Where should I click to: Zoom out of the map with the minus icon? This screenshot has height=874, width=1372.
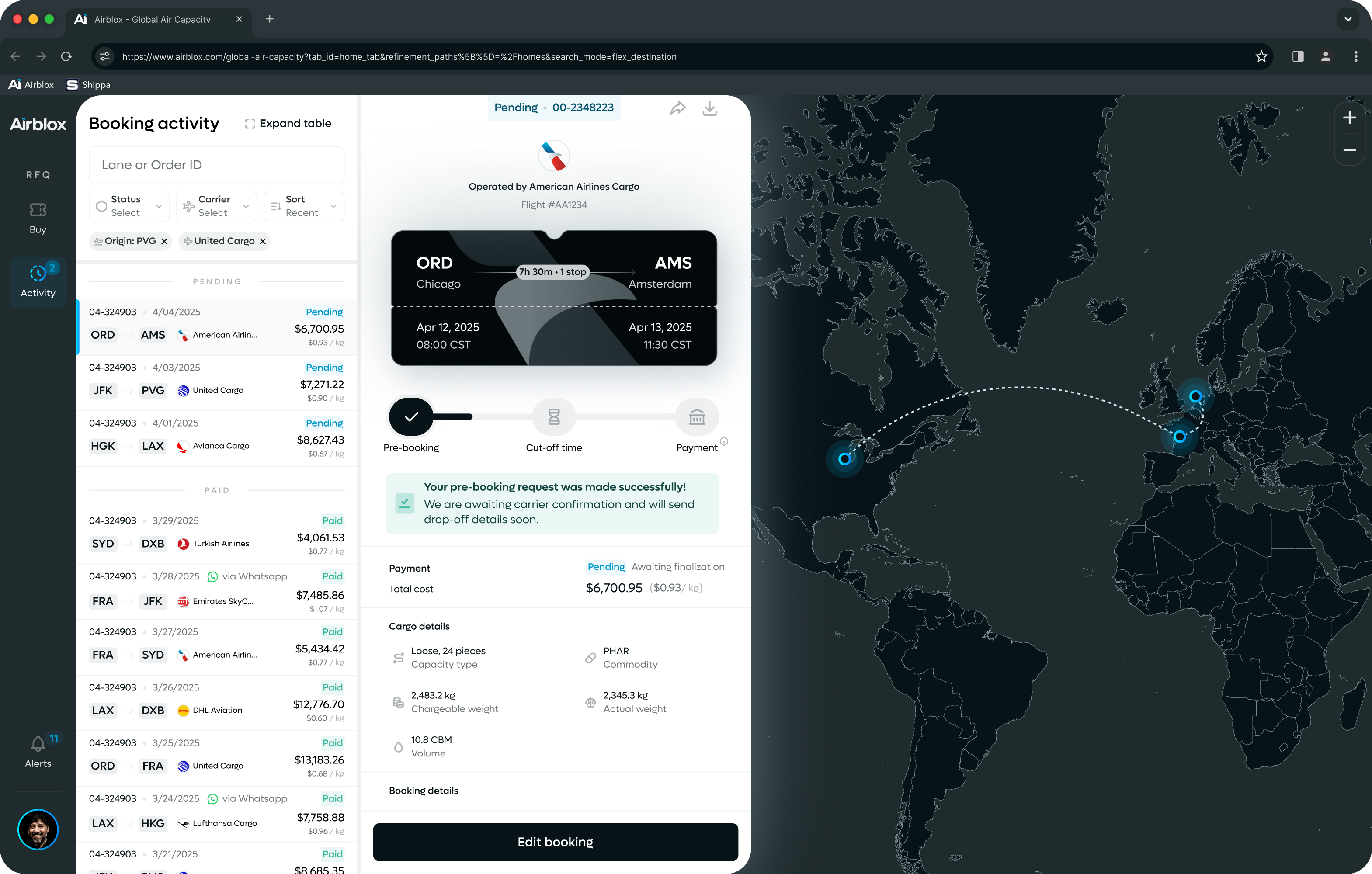(x=1349, y=150)
